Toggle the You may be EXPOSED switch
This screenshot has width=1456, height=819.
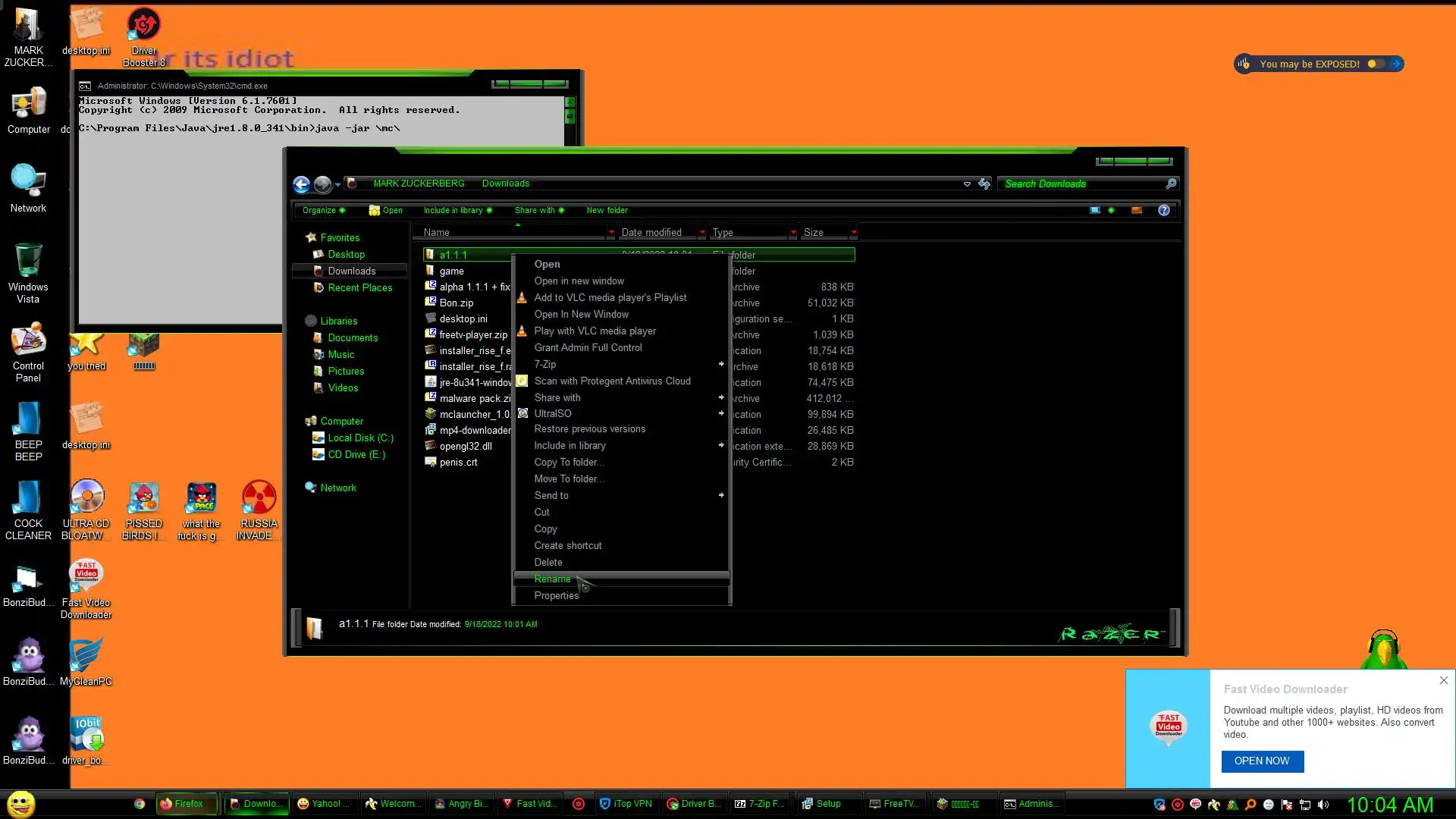tap(1376, 64)
